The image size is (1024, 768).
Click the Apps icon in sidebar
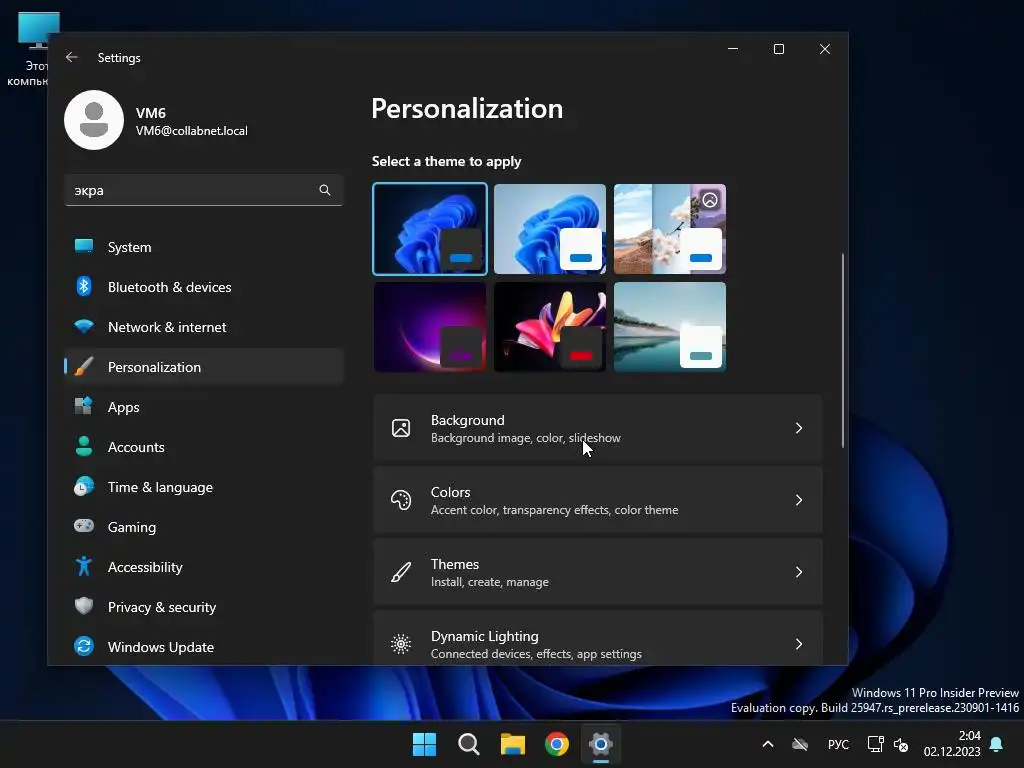tap(84, 406)
